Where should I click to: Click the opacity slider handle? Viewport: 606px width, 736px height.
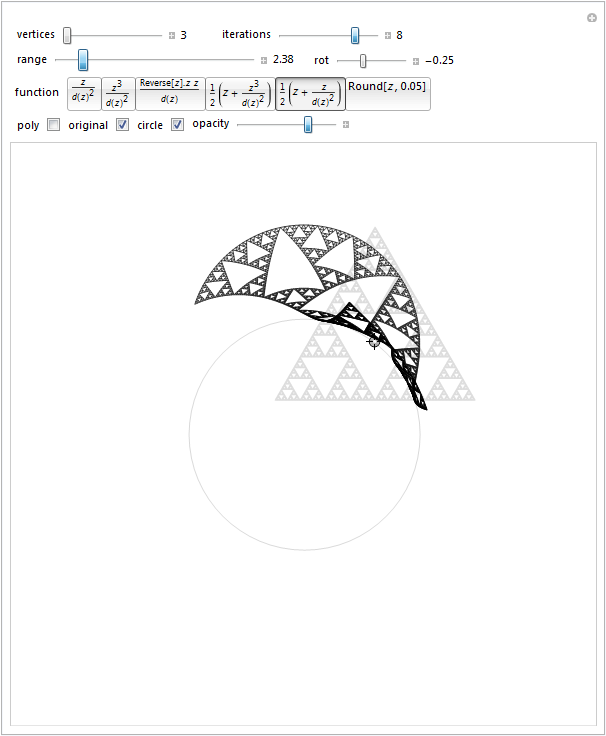tap(308, 124)
